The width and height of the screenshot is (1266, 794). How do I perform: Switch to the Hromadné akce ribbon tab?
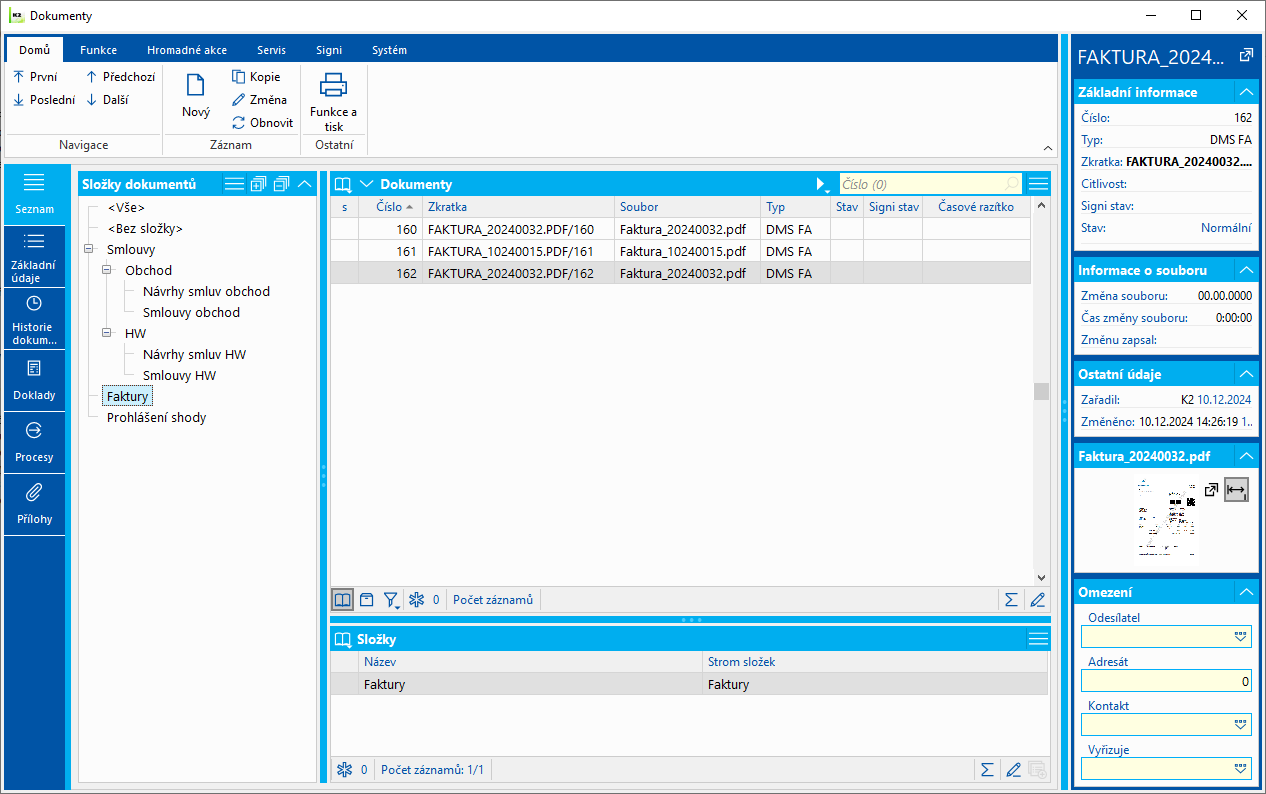(x=187, y=50)
